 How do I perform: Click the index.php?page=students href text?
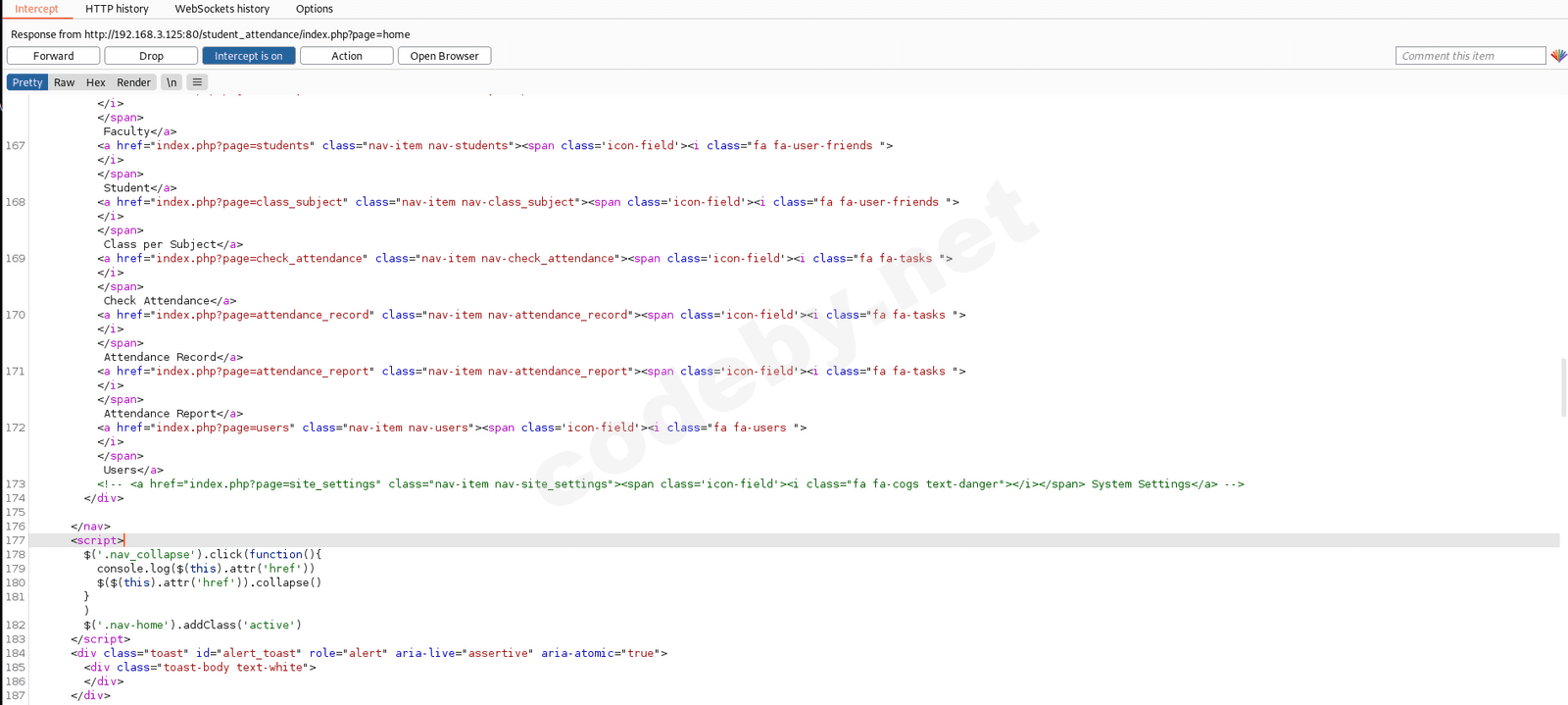233,145
